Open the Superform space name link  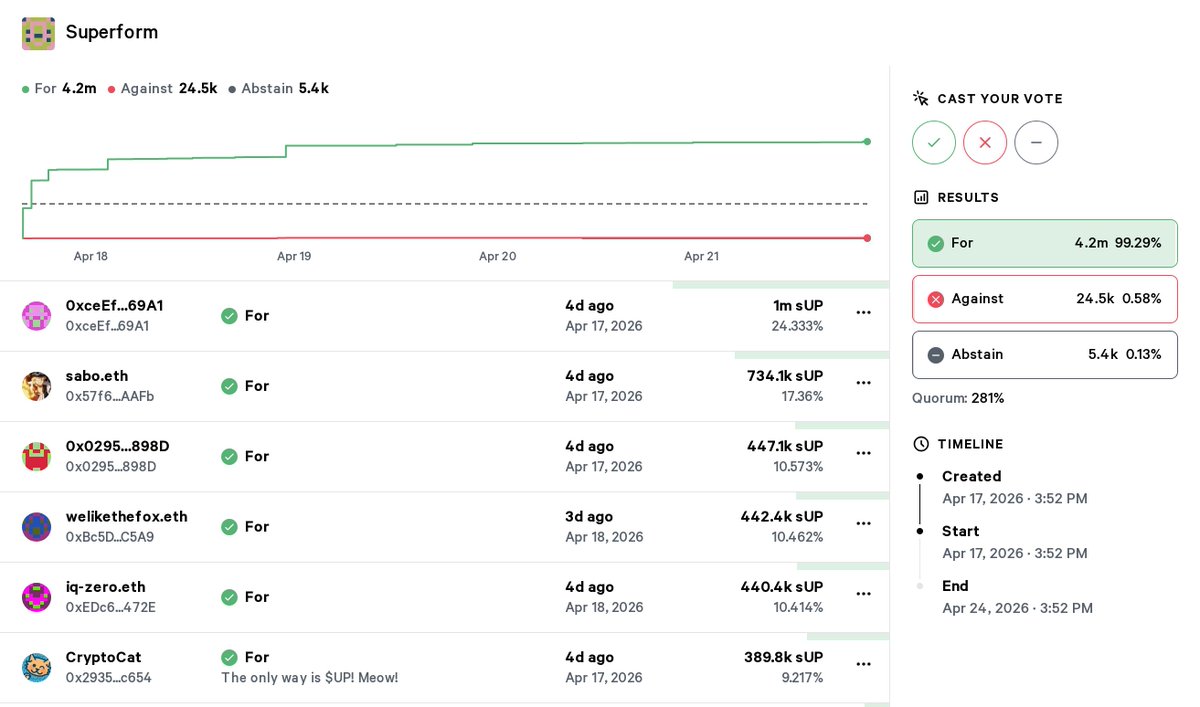[112, 32]
